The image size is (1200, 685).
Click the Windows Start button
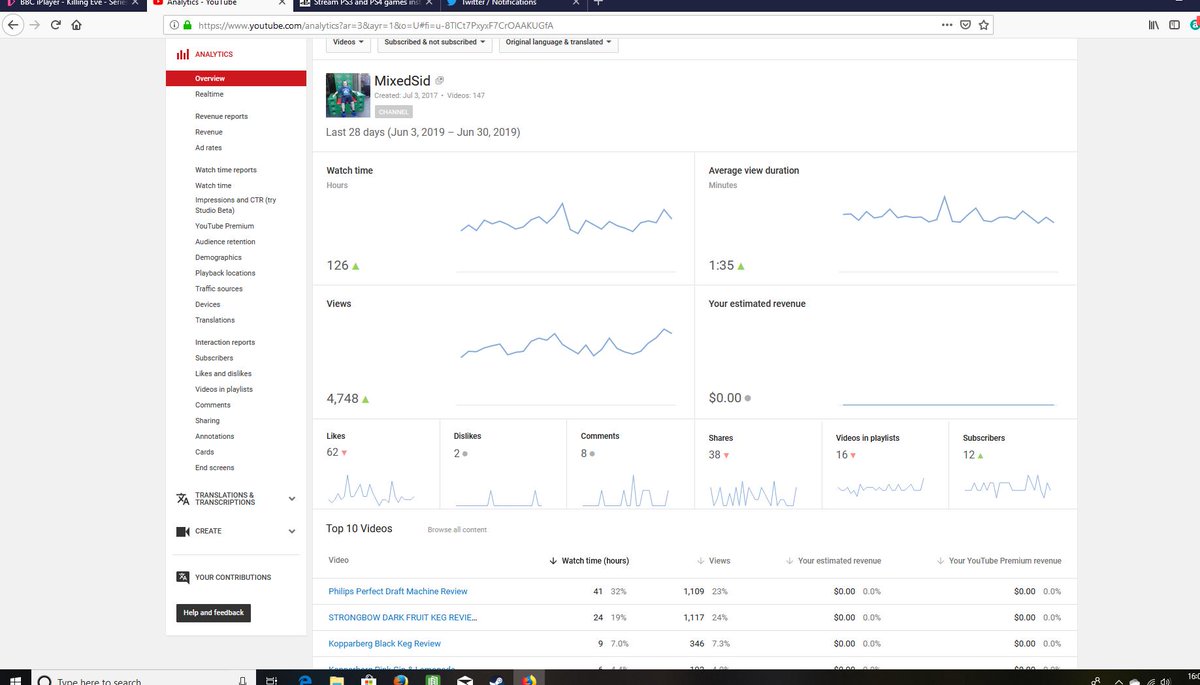click(x=16, y=680)
